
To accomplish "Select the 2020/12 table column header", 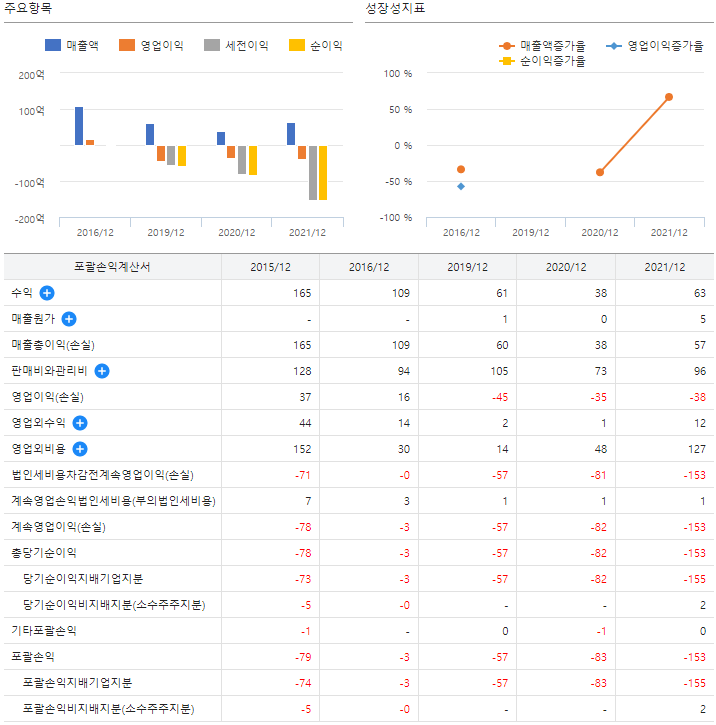I will pyautogui.click(x=566, y=267).
